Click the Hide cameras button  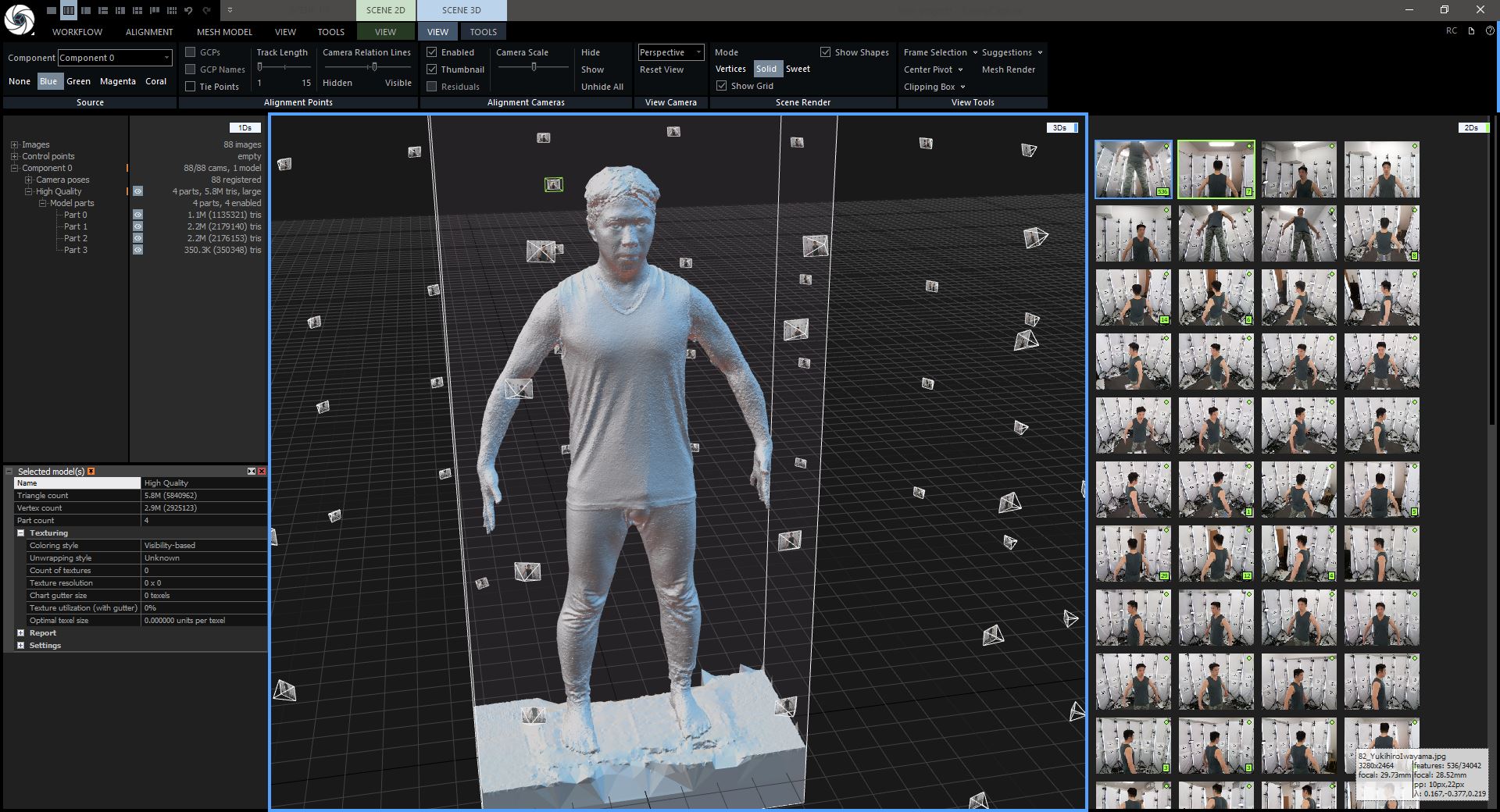click(591, 52)
